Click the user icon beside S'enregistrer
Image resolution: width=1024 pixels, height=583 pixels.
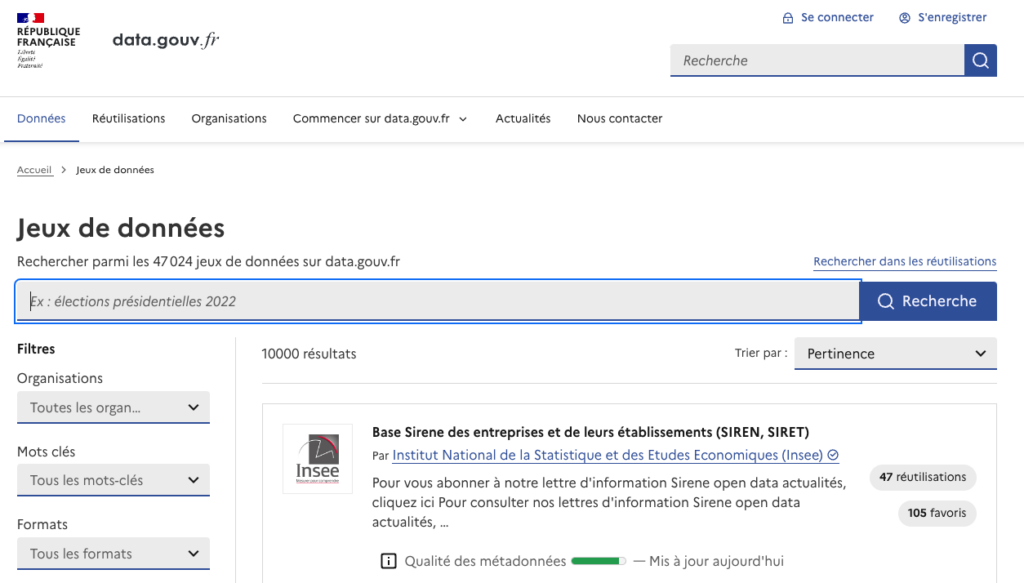904,17
